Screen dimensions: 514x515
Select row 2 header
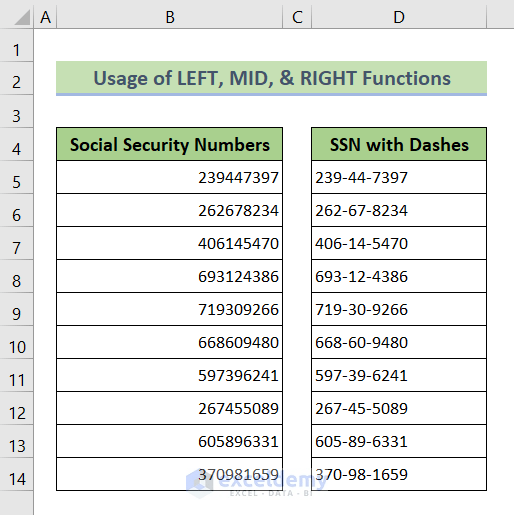[17, 78]
